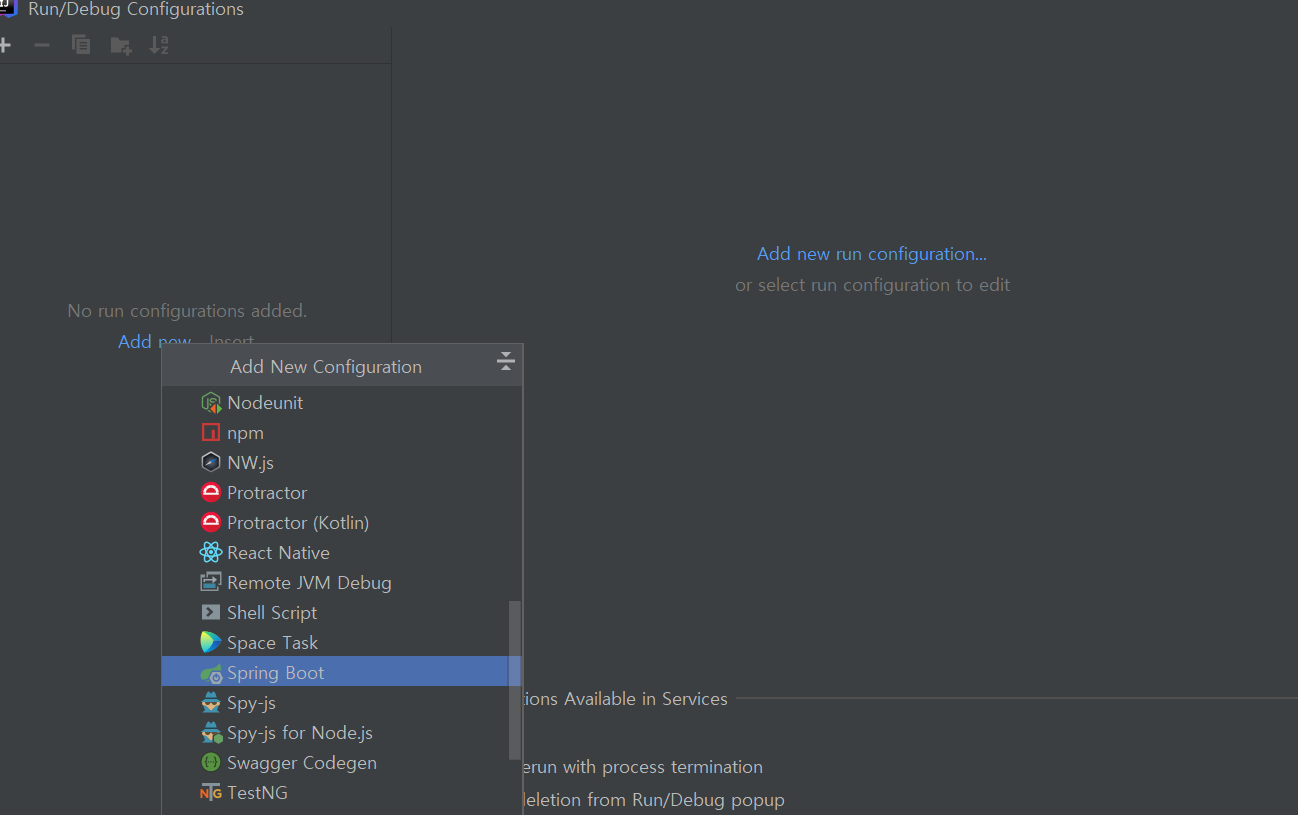Click the Nodeunit icon in the list
The image size is (1298, 815).
click(211, 403)
